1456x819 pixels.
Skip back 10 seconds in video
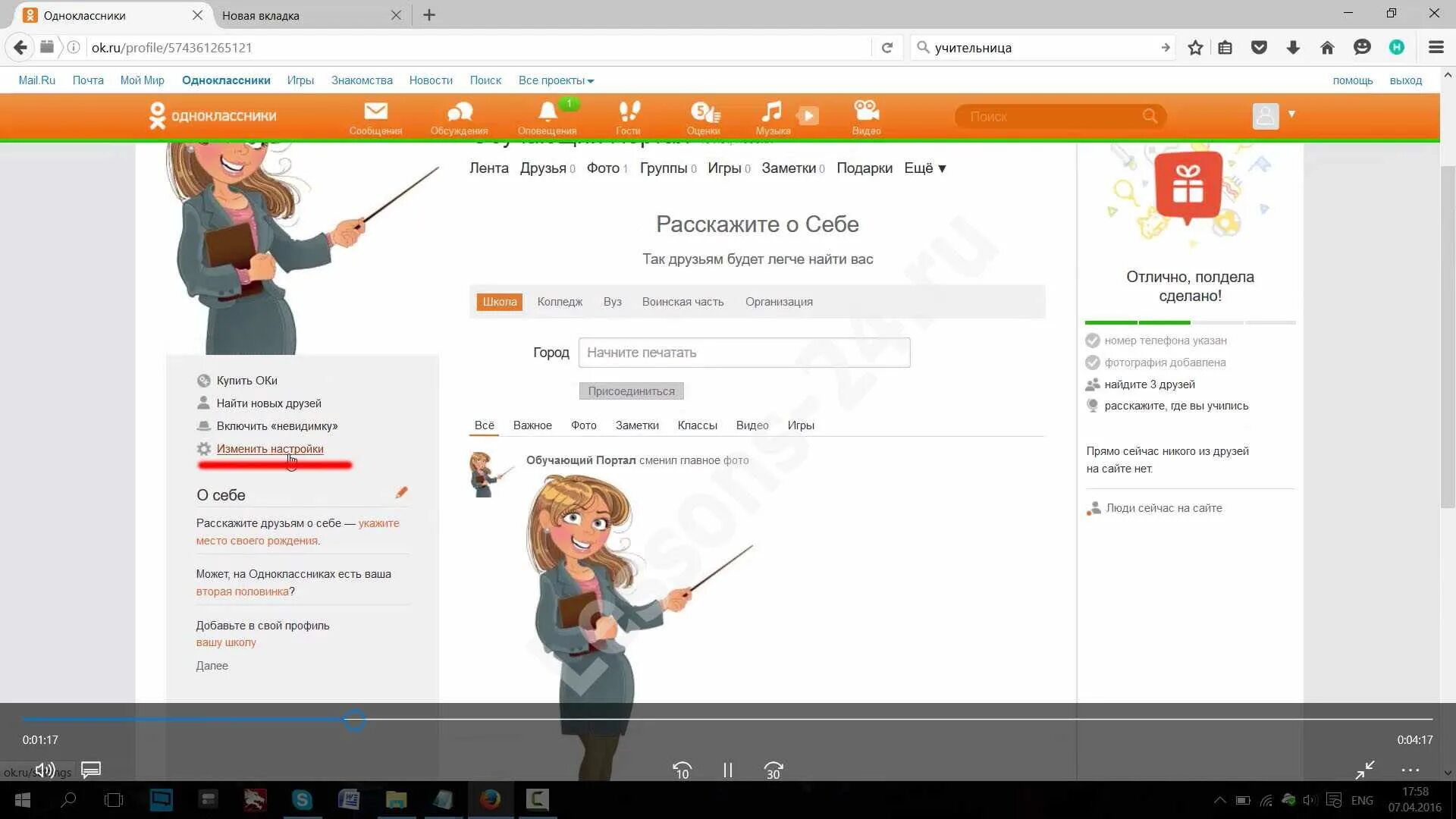pos(682,770)
